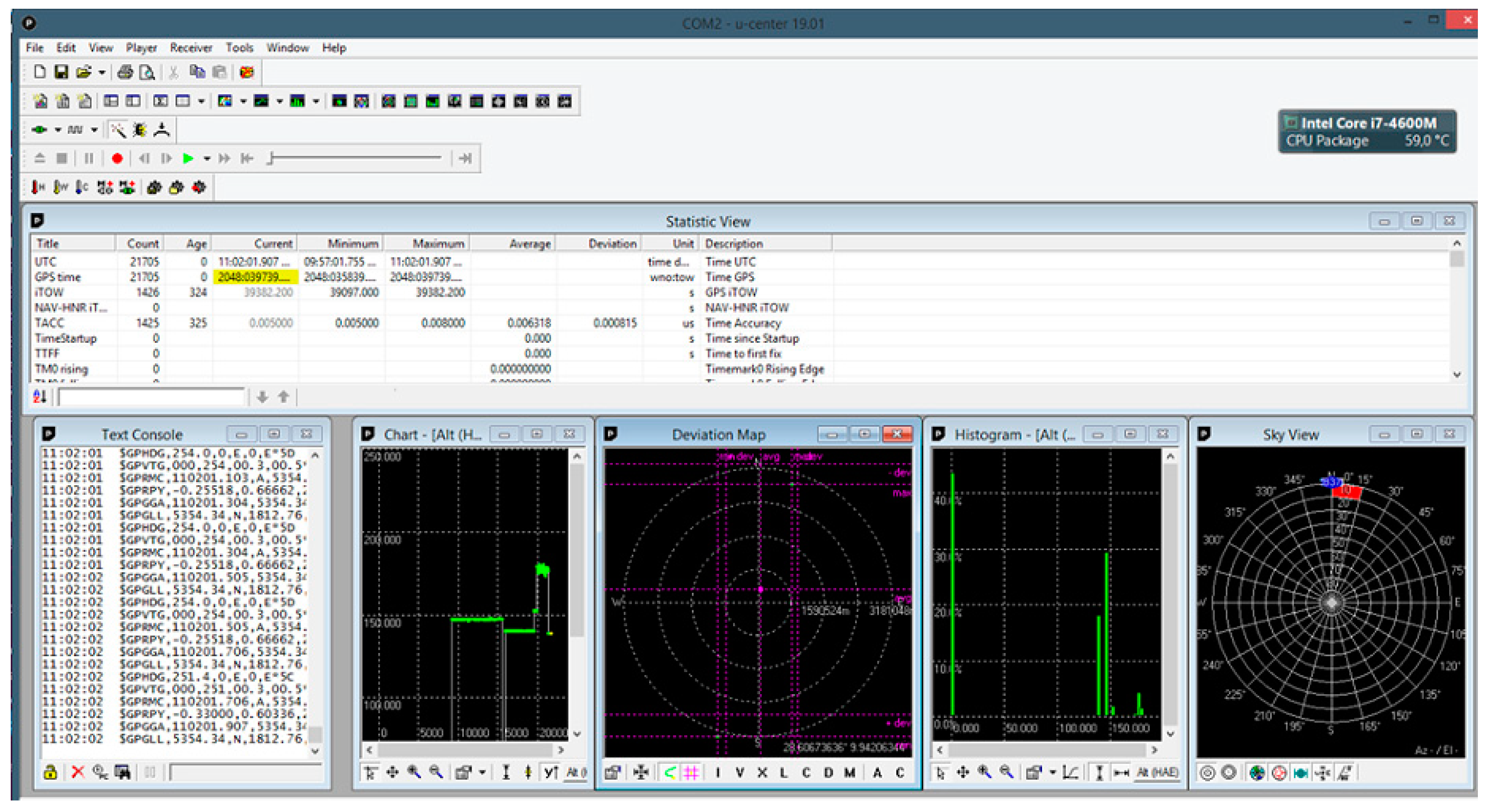
Task: Open the Chart view toolbar icon
Action: (x=262, y=101)
